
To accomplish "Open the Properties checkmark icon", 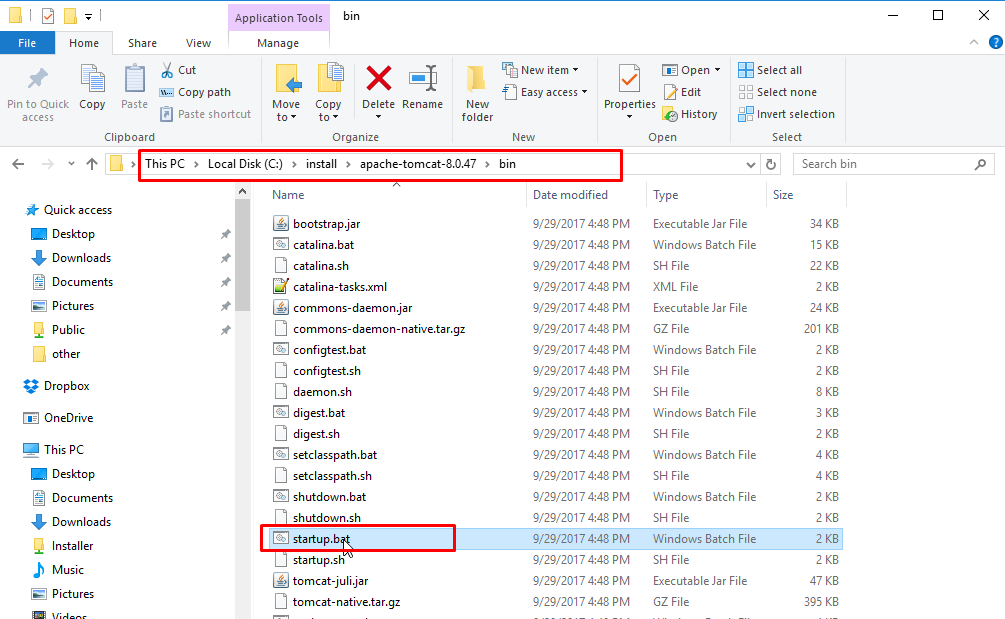I will pyautogui.click(x=629, y=80).
